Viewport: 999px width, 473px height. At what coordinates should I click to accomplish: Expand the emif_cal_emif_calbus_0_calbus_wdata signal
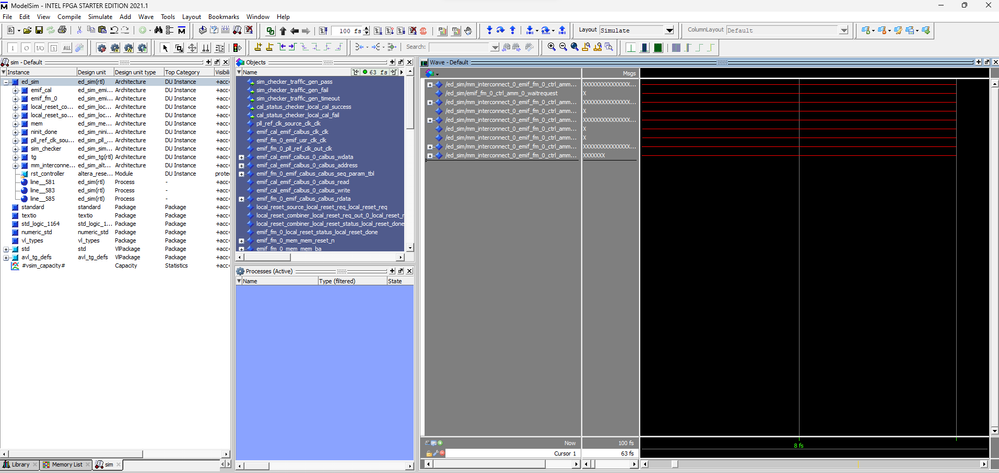pyautogui.click(x=242, y=157)
